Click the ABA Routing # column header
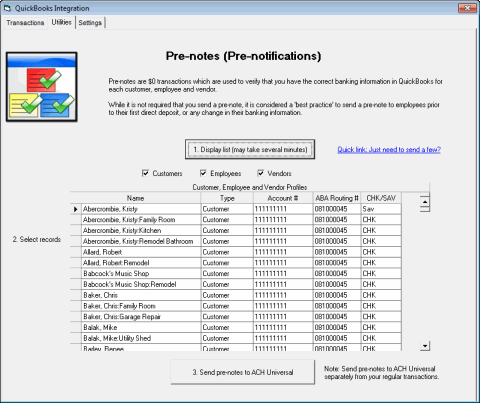The image size is (480, 403). coord(337,198)
